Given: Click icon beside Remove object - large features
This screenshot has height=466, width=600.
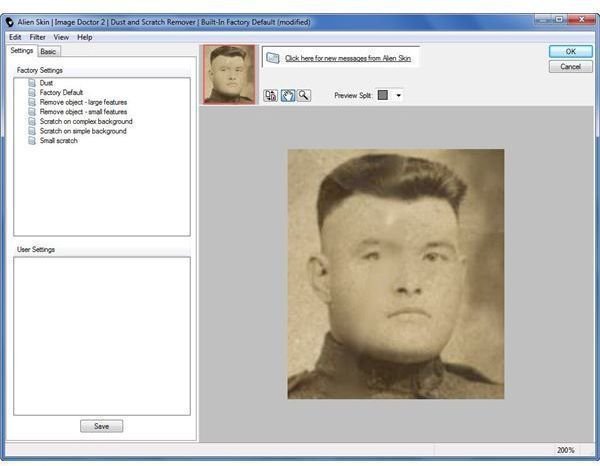Looking at the screenshot, I should point(32,102).
